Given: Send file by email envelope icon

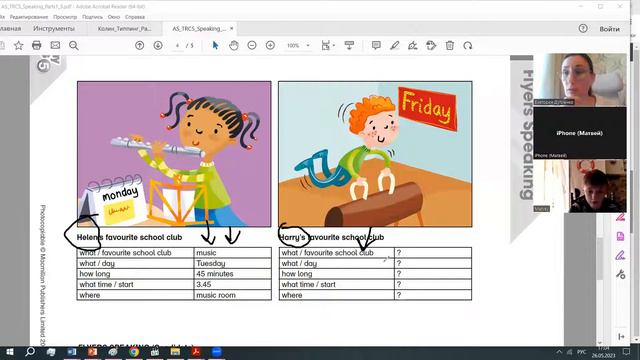Looking at the screenshot, I should (55, 45).
